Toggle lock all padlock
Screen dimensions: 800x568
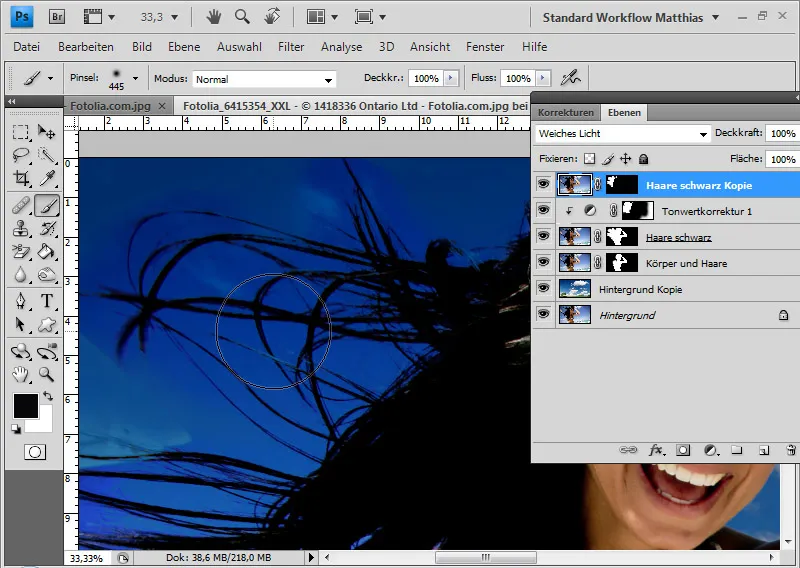643,159
